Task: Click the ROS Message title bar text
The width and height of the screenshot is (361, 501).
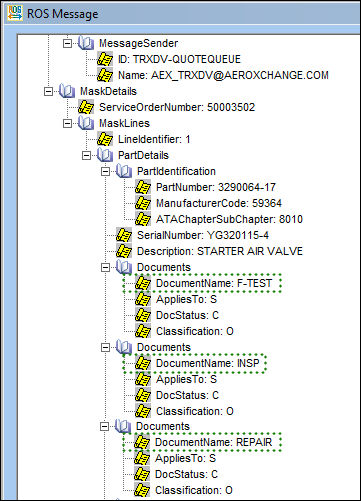Action: tap(62, 14)
